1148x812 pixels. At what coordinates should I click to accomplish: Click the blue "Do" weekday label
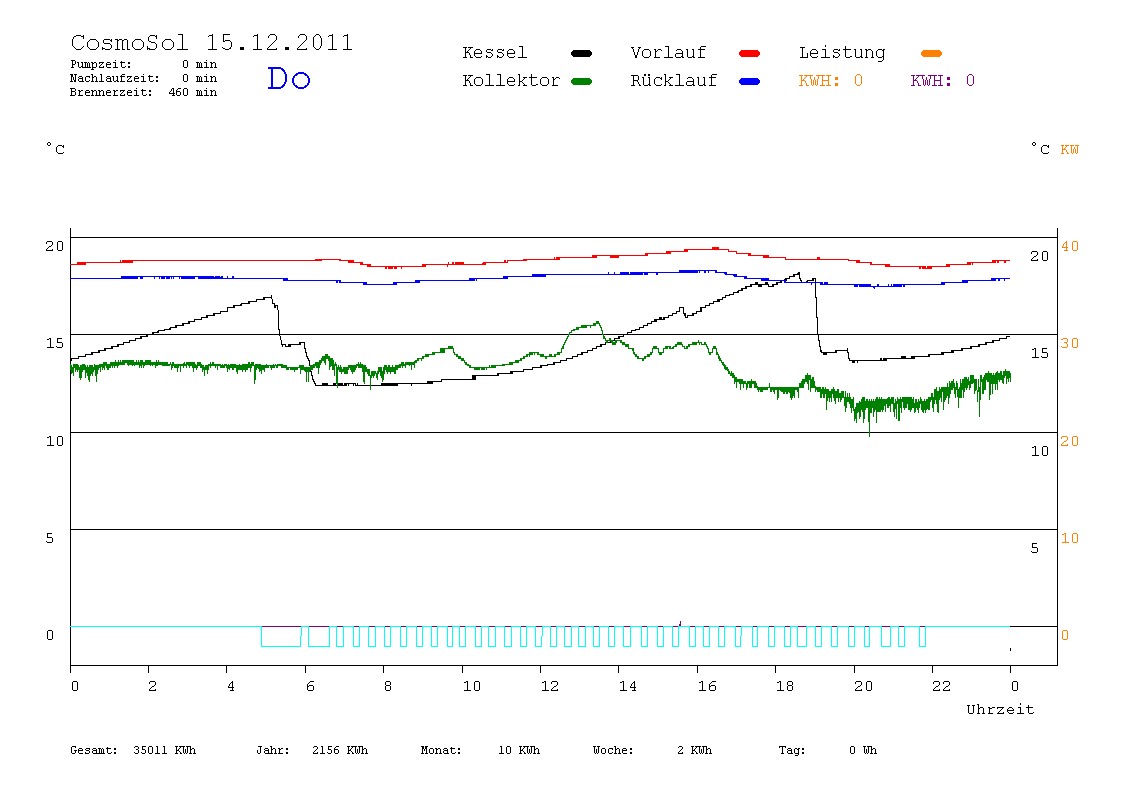coord(288,78)
